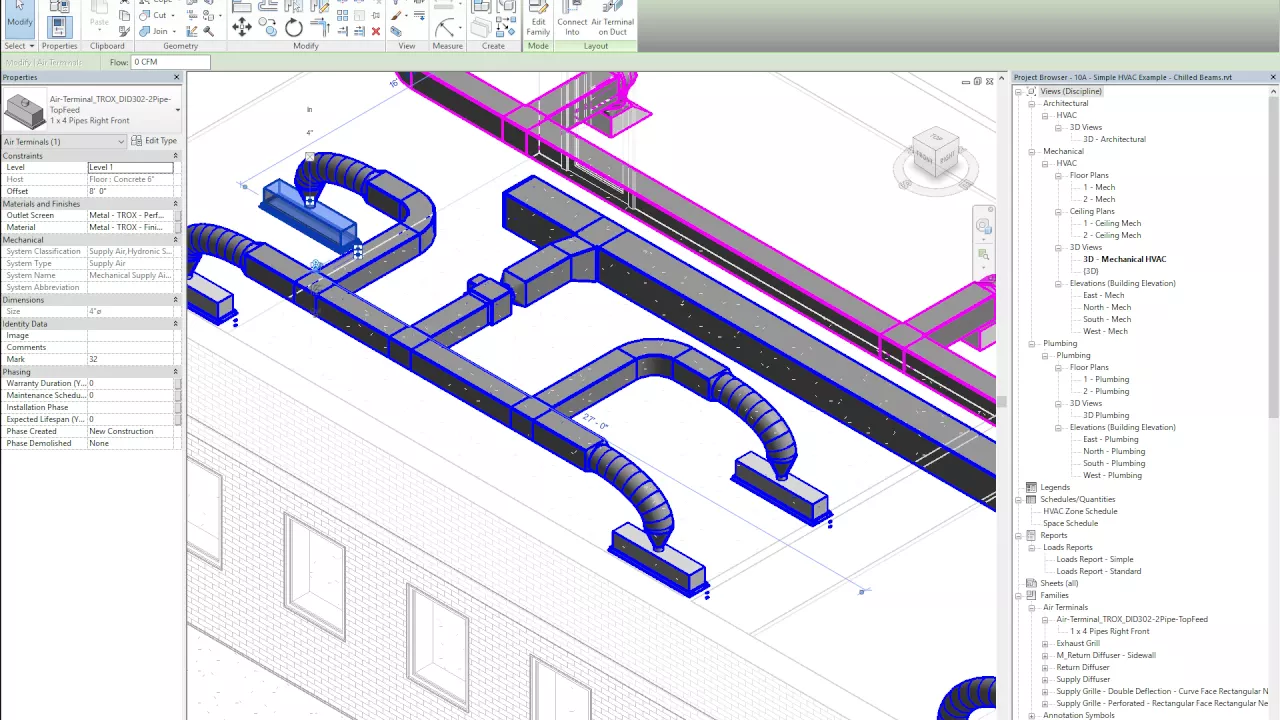Click the air terminal type preview thumbnail

point(25,109)
